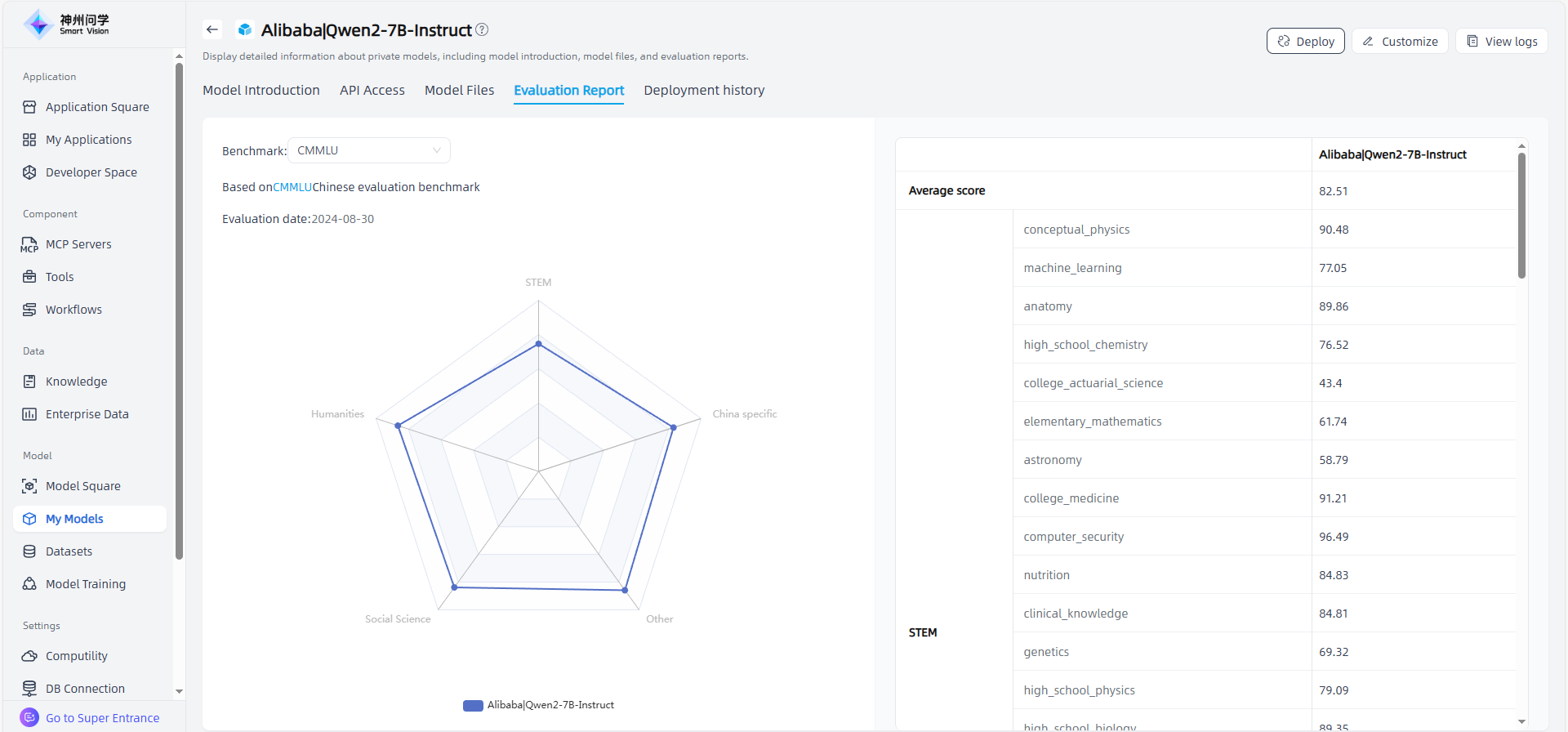
Task: Click the Go to Super Entrance link
Action: coord(102,718)
